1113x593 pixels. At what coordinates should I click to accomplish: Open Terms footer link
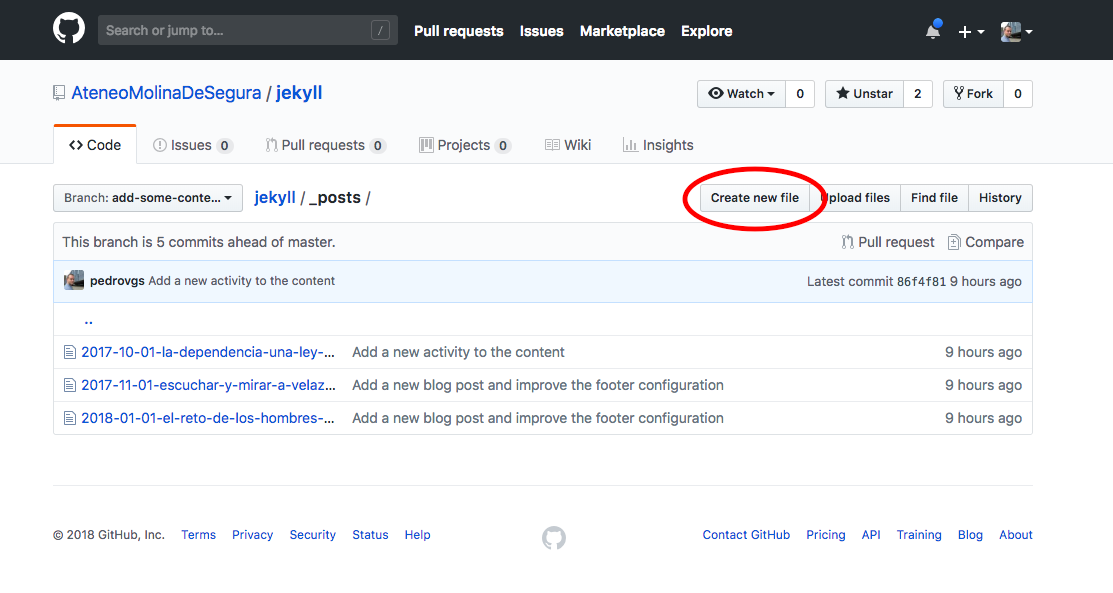coord(198,535)
